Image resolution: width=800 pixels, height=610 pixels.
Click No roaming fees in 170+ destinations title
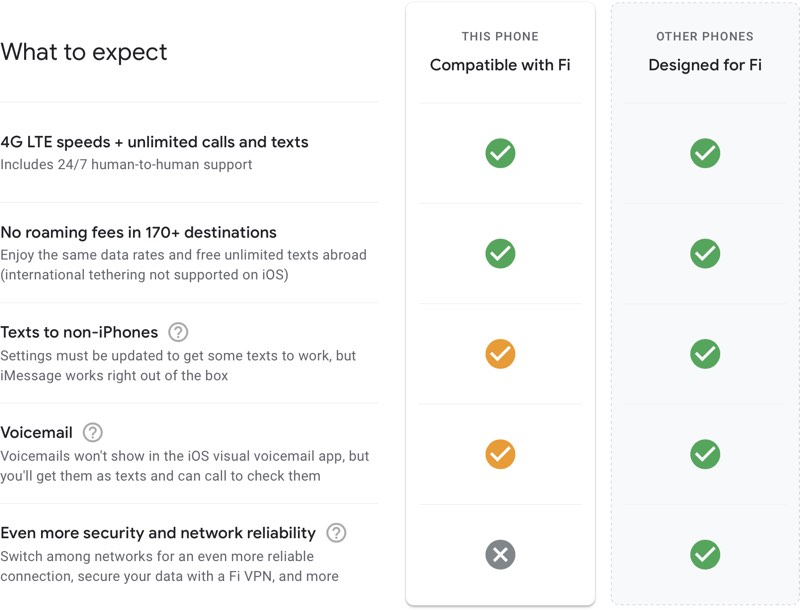(x=138, y=232)
